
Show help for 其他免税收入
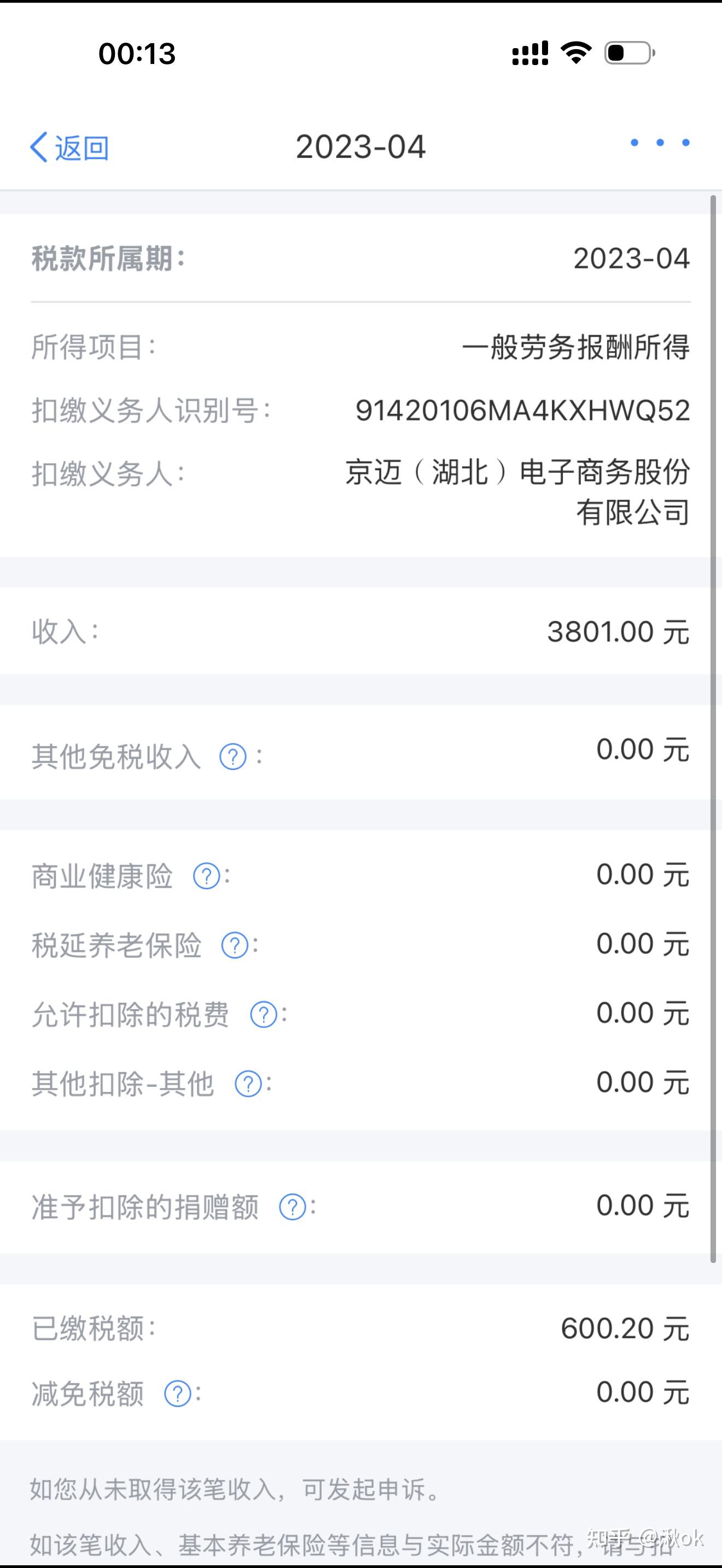(x=232, y=757)
